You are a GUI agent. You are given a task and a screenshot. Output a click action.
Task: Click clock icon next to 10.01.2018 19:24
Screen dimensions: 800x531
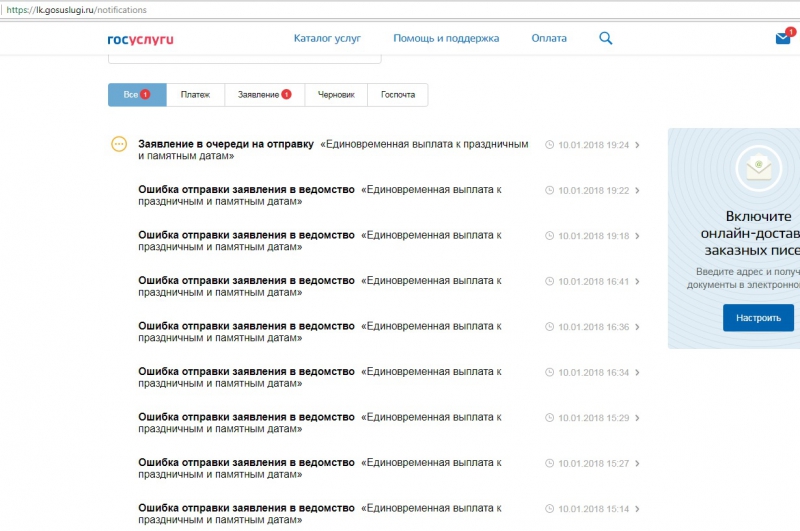coord(549,145)
